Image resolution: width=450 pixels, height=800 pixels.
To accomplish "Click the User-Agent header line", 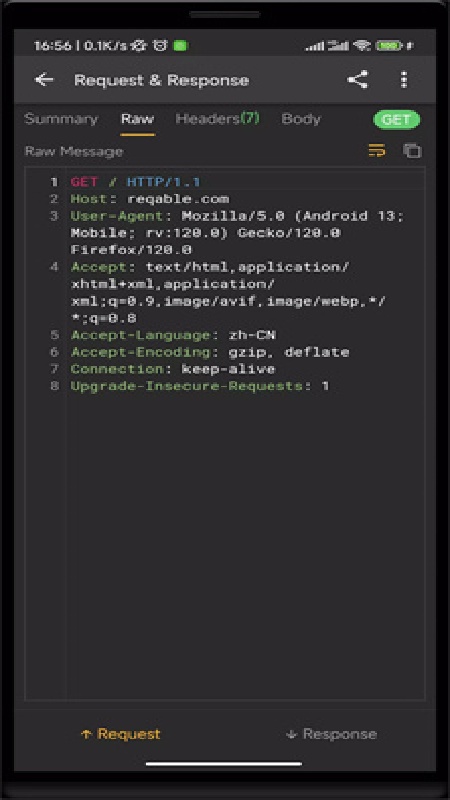I will (x=237, y=233).
